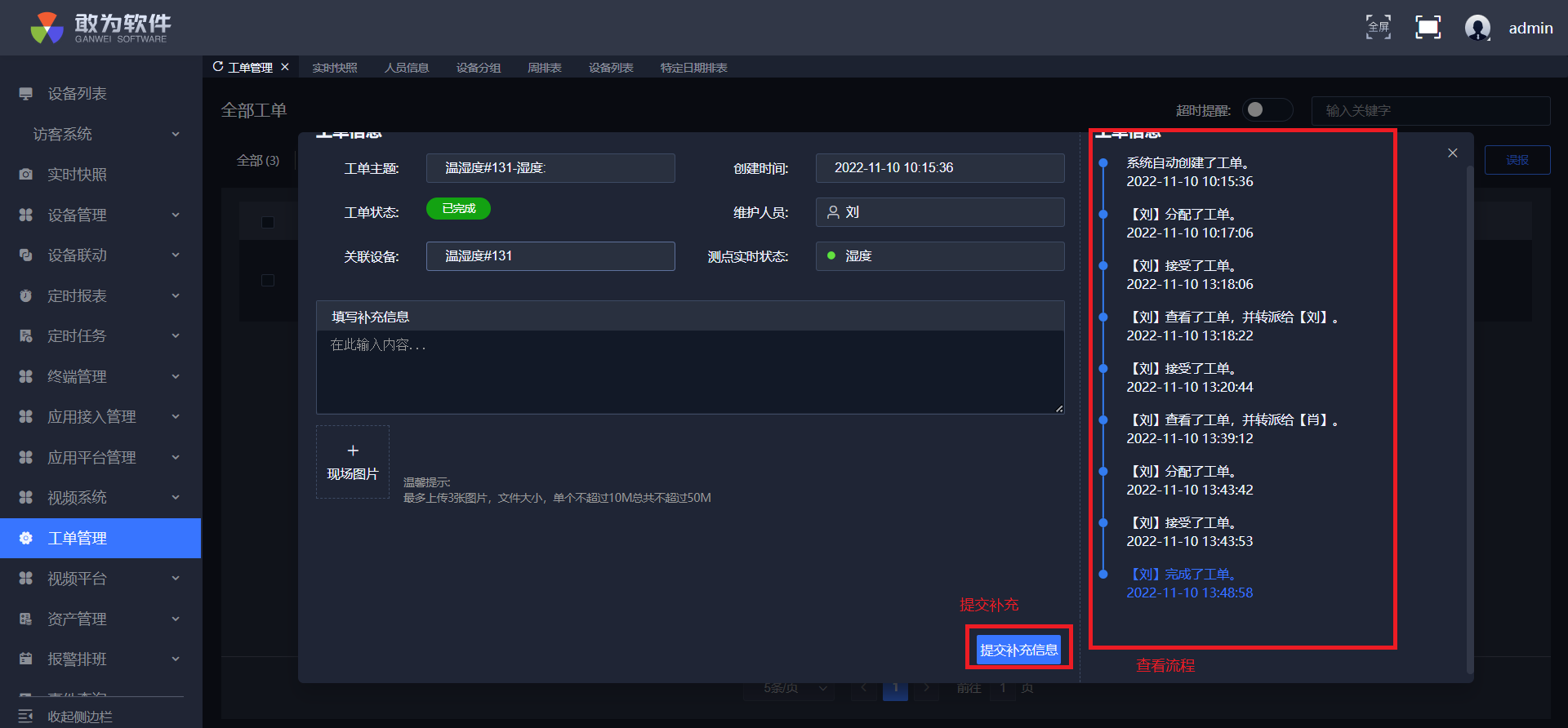Click the 误报 button

pos(1517,160)
